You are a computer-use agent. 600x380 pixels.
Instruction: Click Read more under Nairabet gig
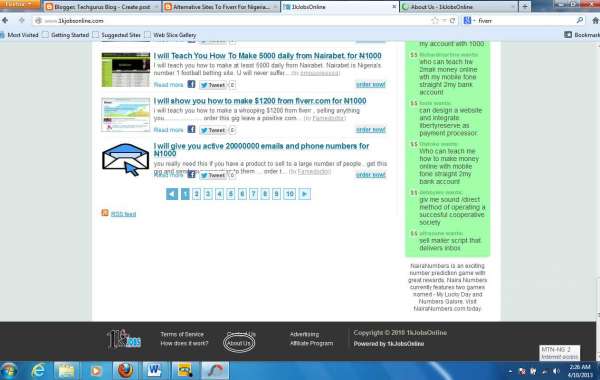pyautogui.click(x=168, y=85)
